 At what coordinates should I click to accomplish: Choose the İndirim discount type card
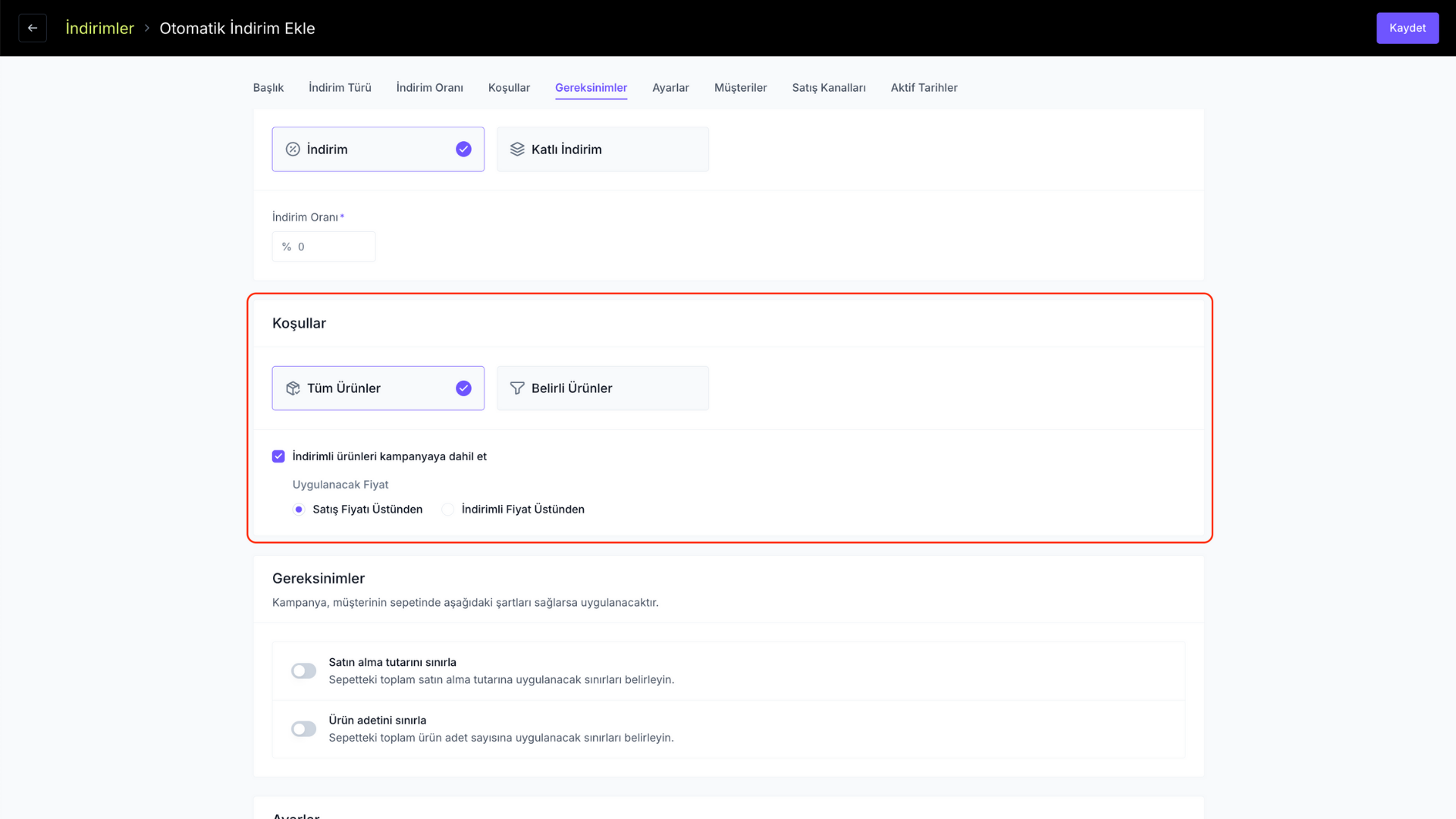[x=378, y=149]
